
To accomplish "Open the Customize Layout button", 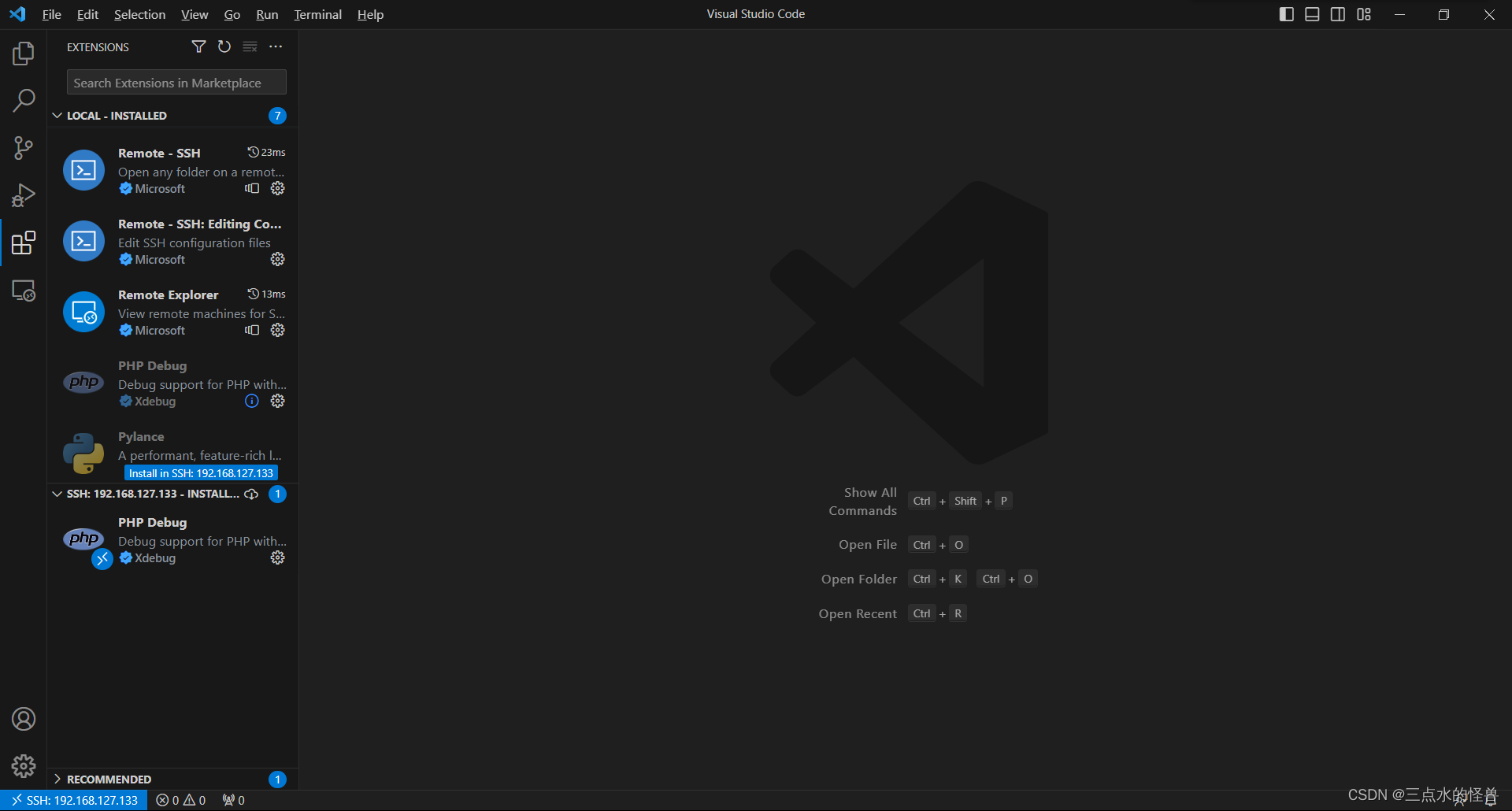I will click(x=1364, y=14).
